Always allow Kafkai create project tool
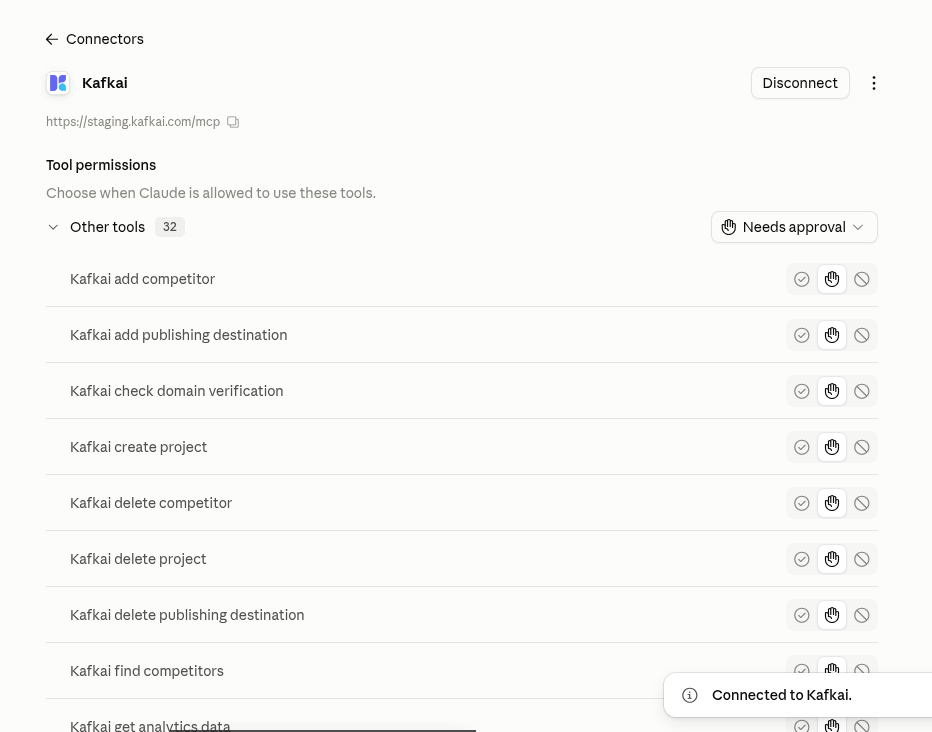 [802, 447]
